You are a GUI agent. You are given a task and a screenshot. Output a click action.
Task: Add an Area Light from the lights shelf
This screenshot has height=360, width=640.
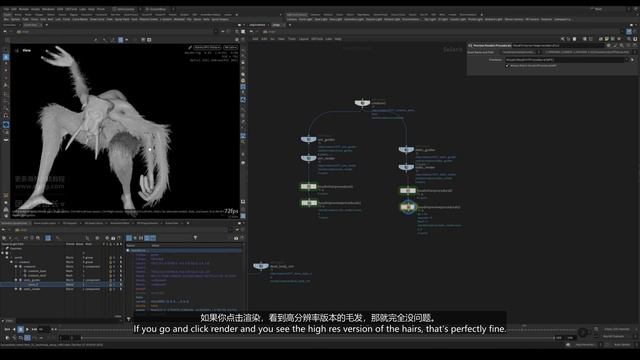pyautogui.click(x=336, y=19)
